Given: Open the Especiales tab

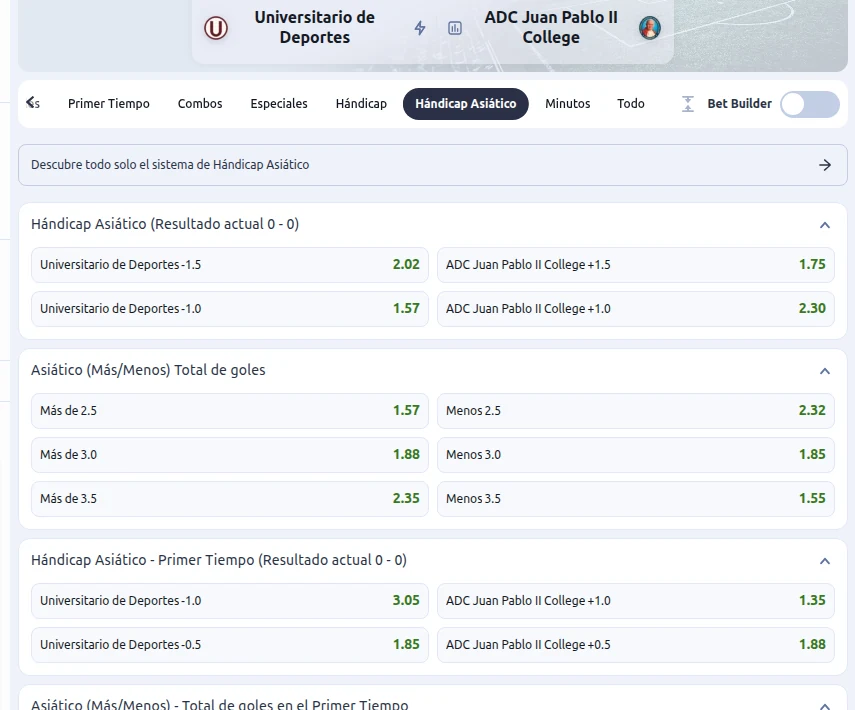Looking at the screenshot, I should pyautogui.click(x=279, y=104).
